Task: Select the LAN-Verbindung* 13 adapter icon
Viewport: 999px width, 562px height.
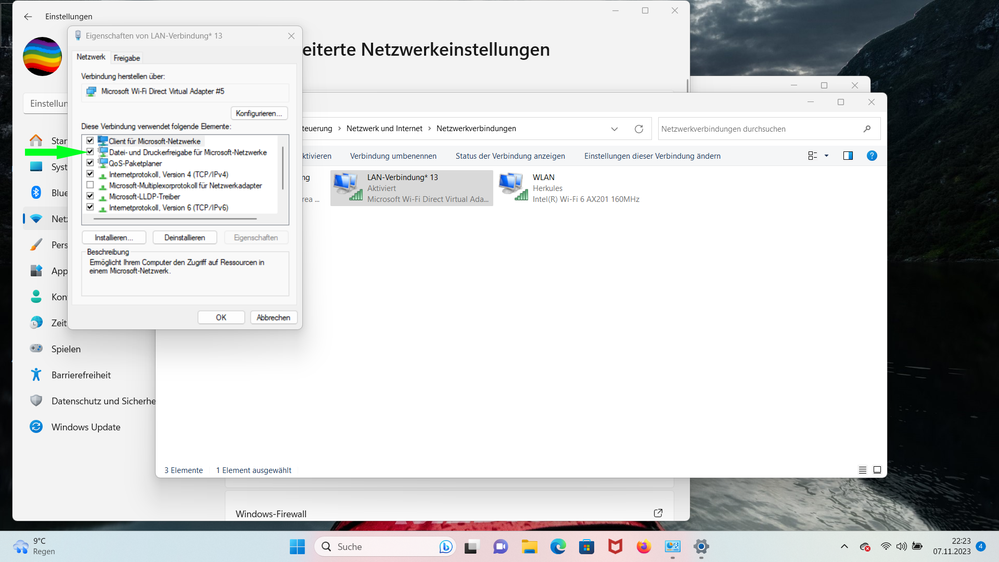Action: pyautogui.click(x=347, y=186)
